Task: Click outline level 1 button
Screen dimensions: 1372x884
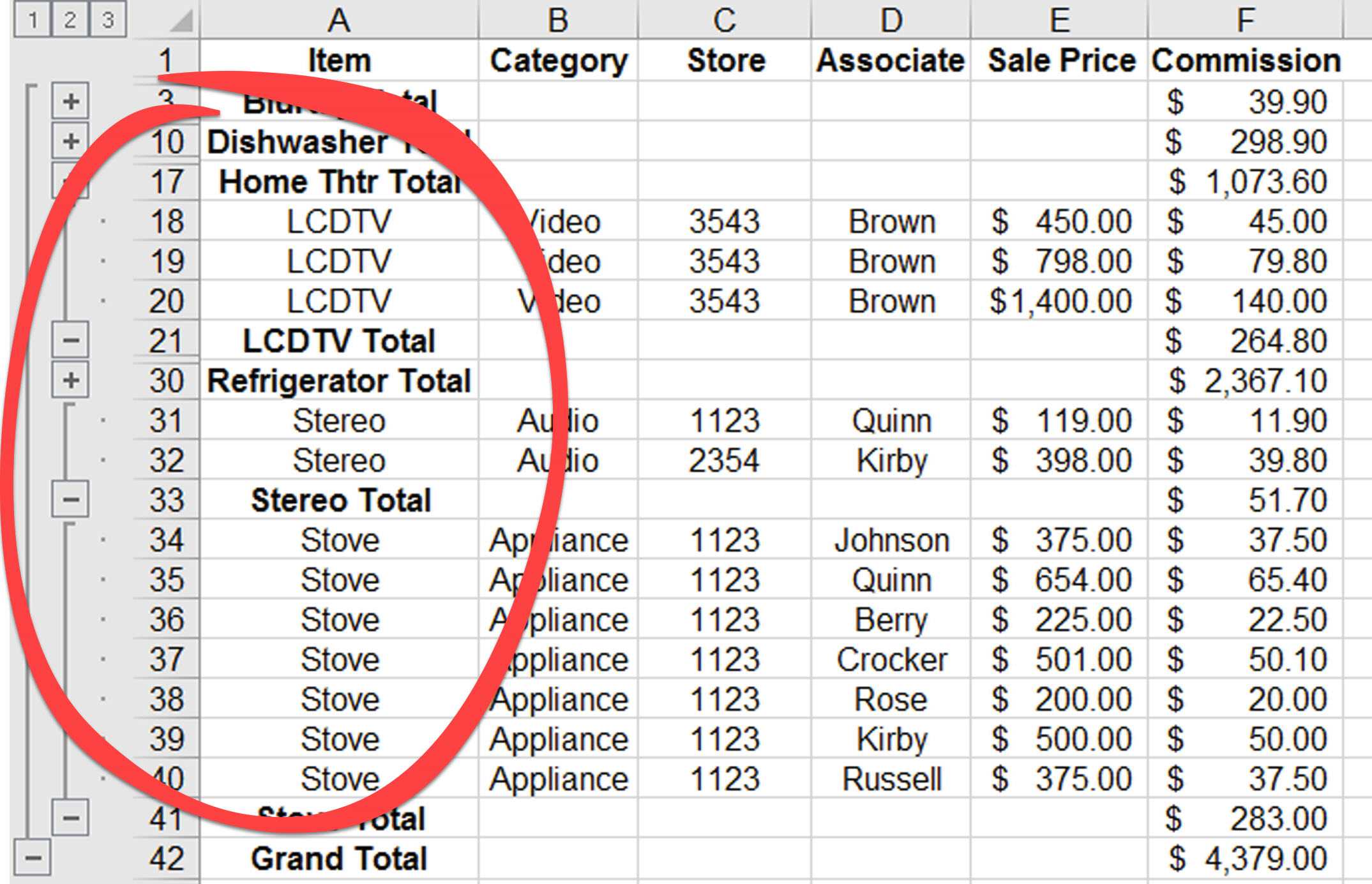Action: (33, 20)
